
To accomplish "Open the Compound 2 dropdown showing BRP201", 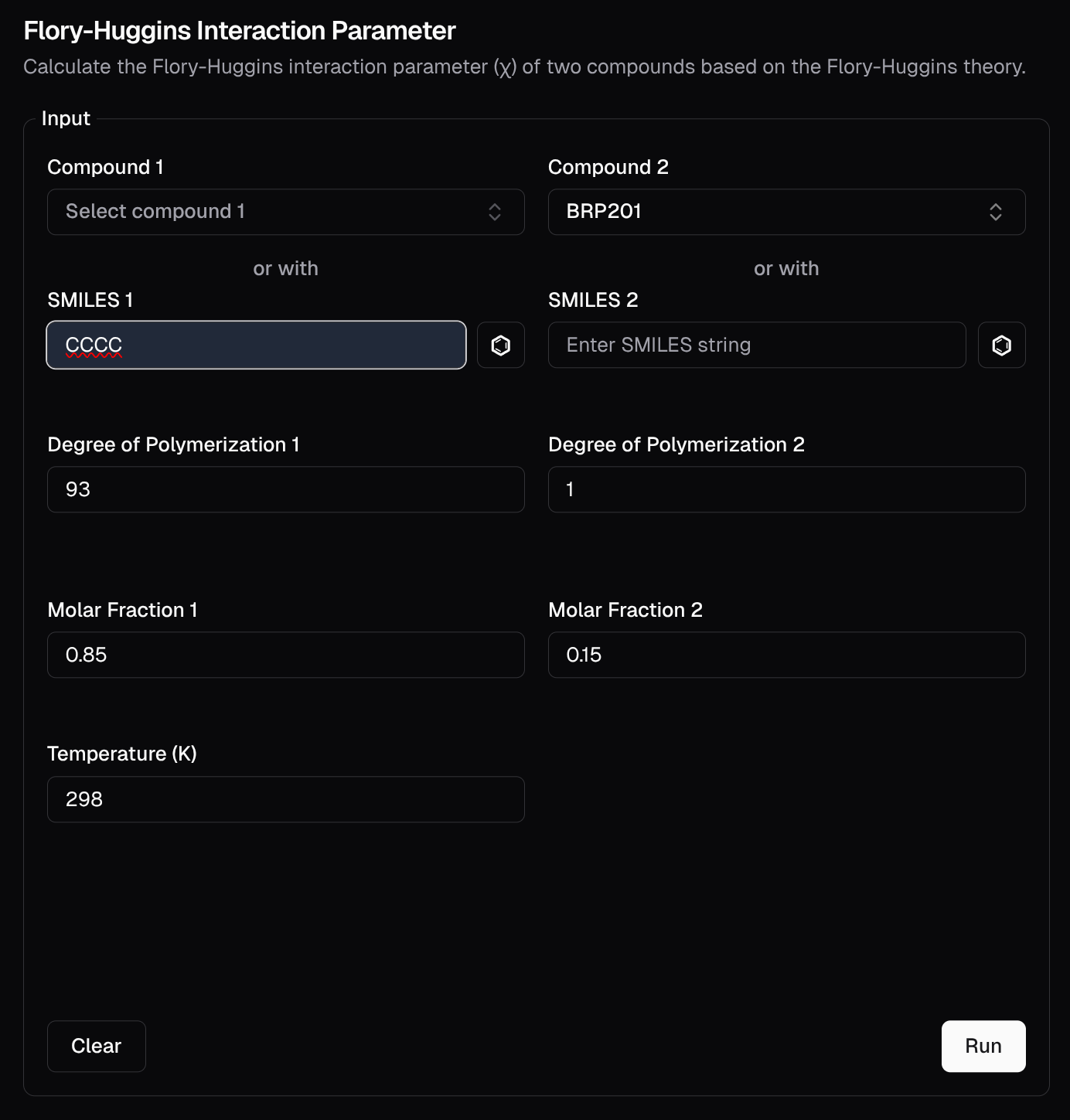I will point(786,212).
